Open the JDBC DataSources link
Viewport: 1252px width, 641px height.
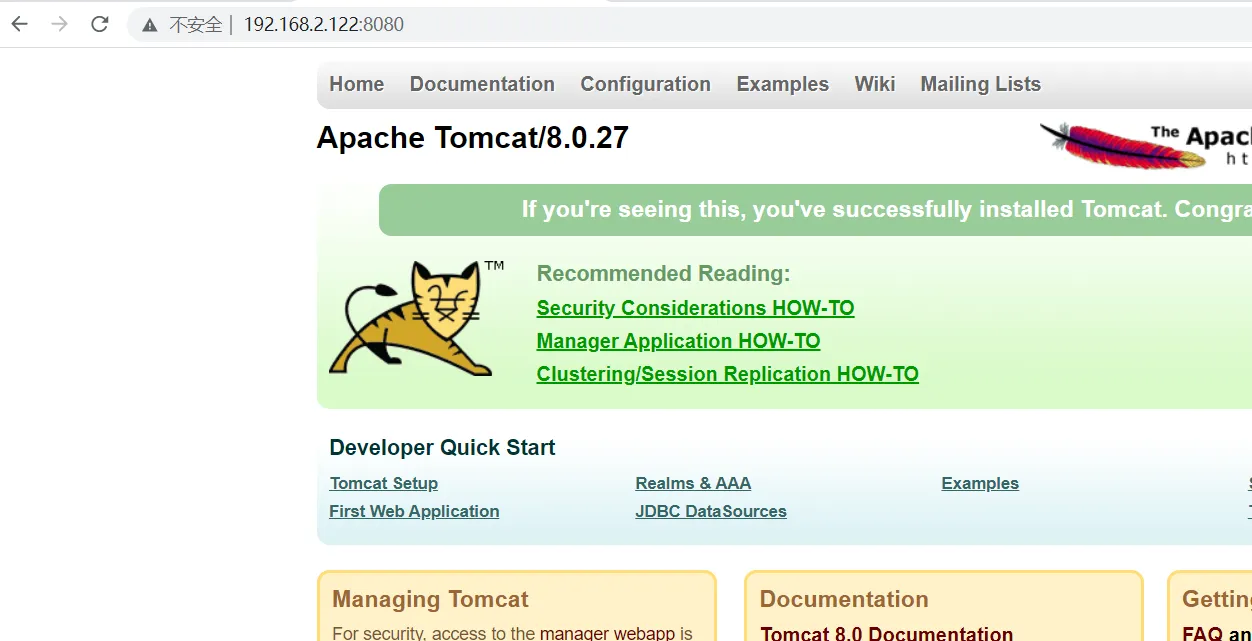point(711,511)
